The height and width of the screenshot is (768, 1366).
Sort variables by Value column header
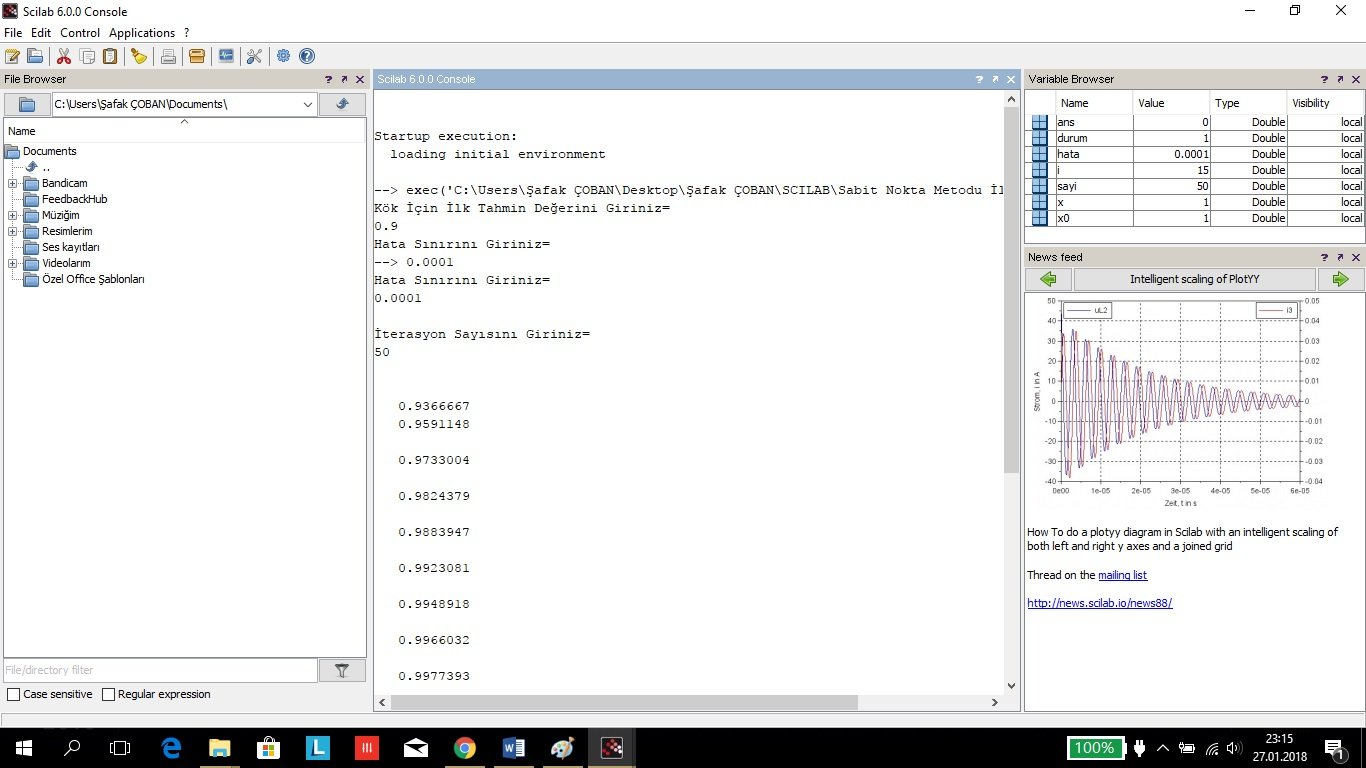(x=1171, y=103)
